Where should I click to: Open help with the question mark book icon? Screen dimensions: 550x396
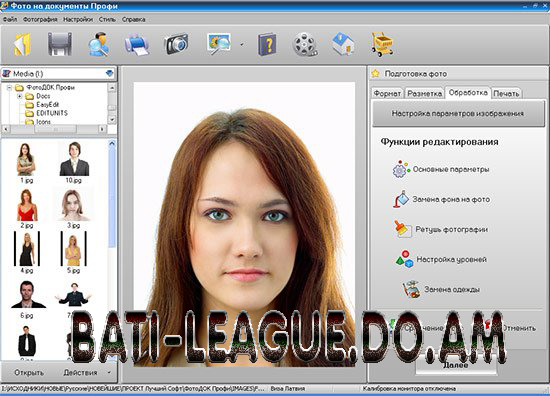(x=267, y=45)
